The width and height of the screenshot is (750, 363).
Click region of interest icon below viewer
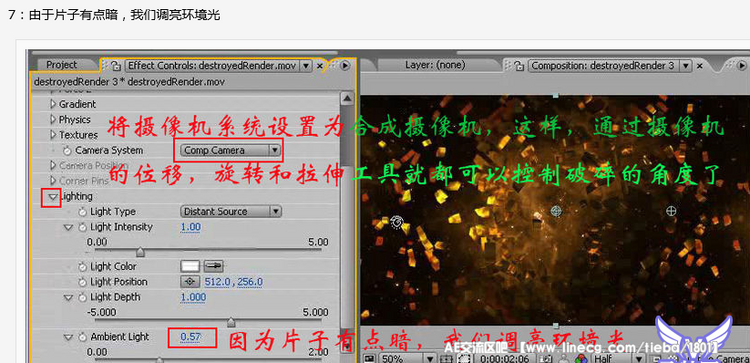click(x=463, y=358)
